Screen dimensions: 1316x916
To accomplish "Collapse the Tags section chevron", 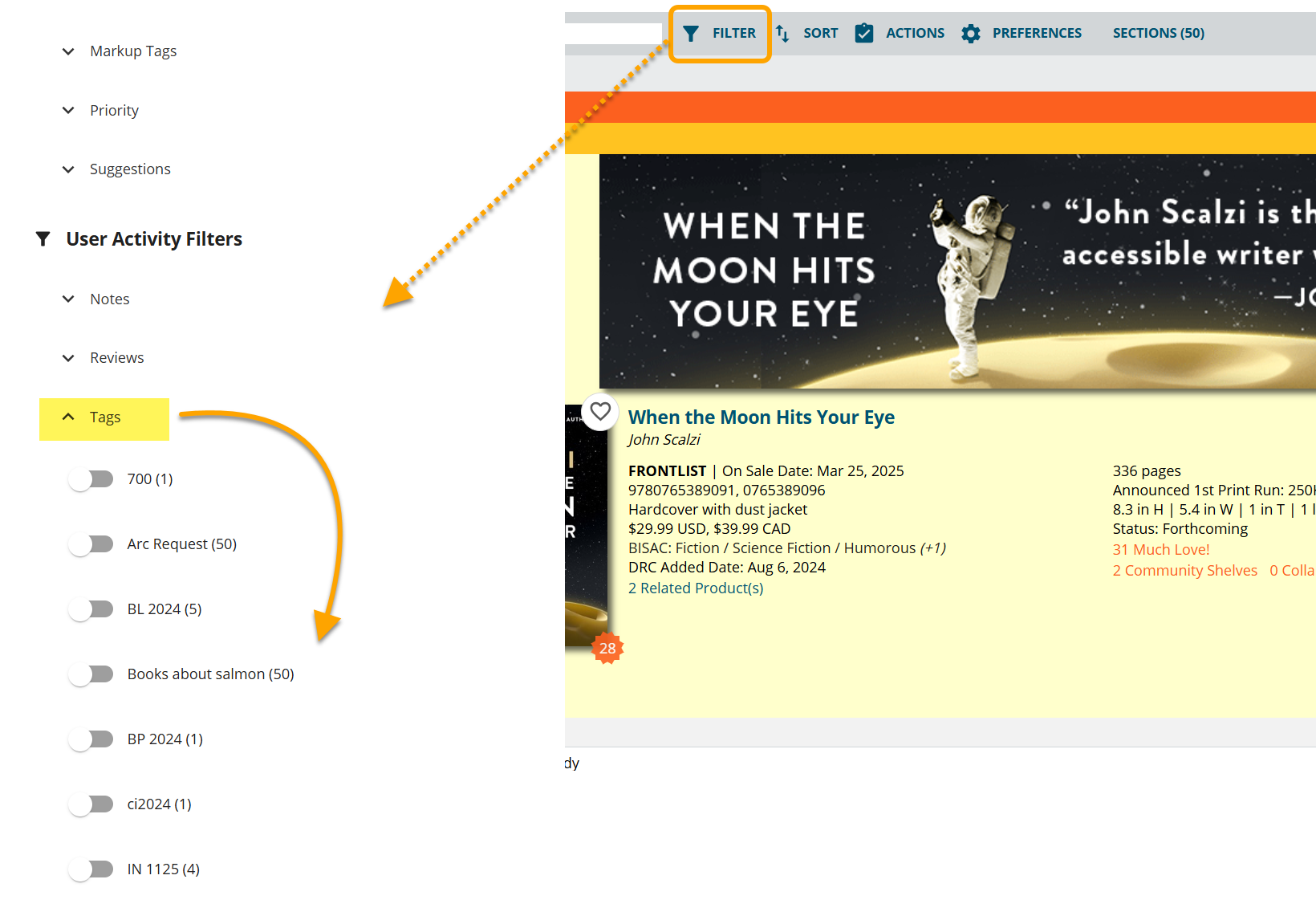I will pos(68,417).
